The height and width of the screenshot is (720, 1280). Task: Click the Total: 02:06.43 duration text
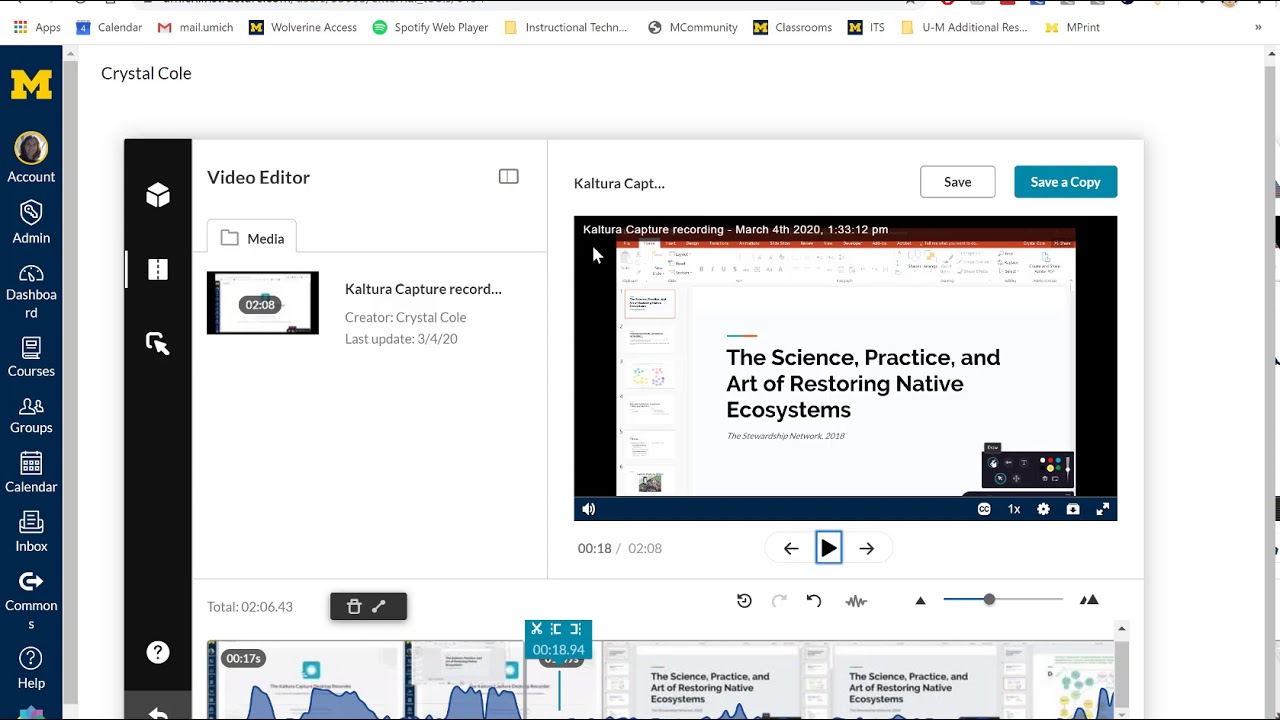click(x=250, y=607)
